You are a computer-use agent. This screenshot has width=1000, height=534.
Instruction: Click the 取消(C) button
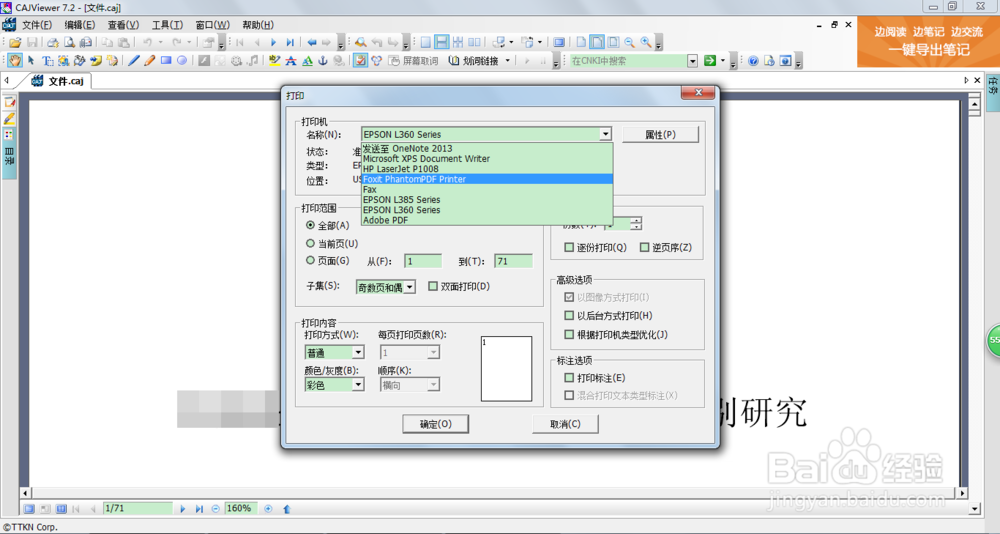pyautogui.click(x=565, y=424)
